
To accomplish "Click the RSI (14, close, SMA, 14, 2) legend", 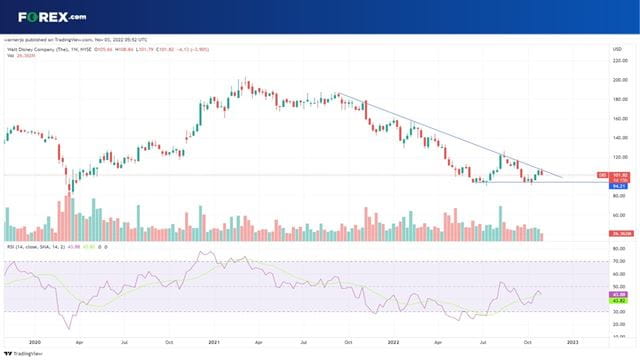I will coord(36,247).
